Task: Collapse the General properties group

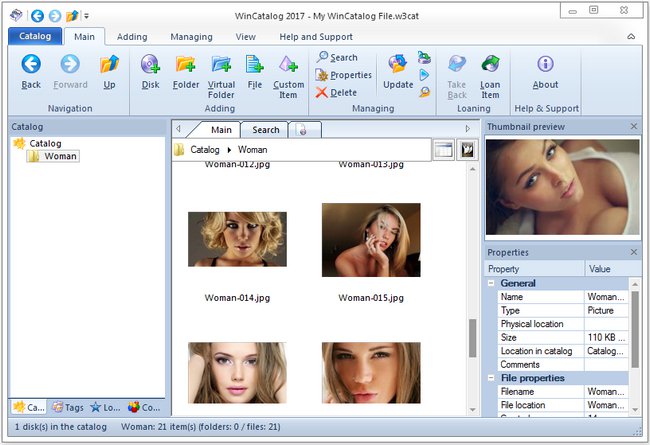Action: [491, 283]
